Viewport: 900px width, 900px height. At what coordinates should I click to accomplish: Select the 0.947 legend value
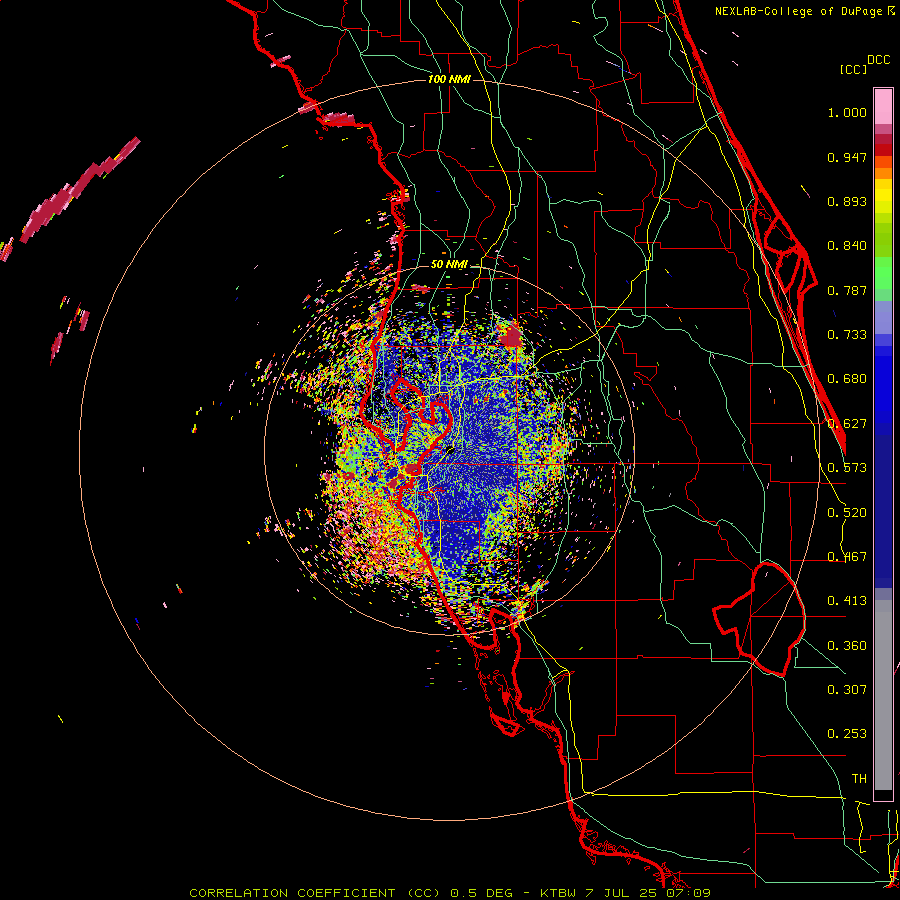847,157
